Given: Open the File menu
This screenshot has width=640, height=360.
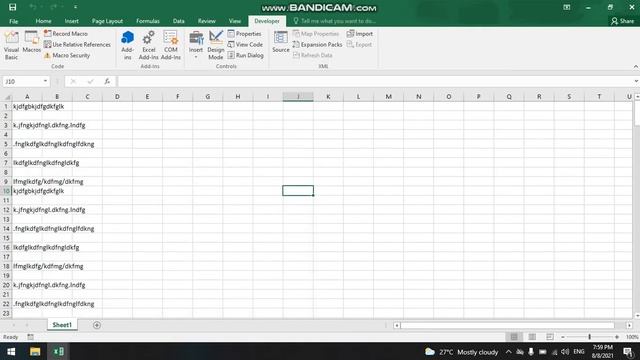Looking at the screenshot, I should 13,21.
